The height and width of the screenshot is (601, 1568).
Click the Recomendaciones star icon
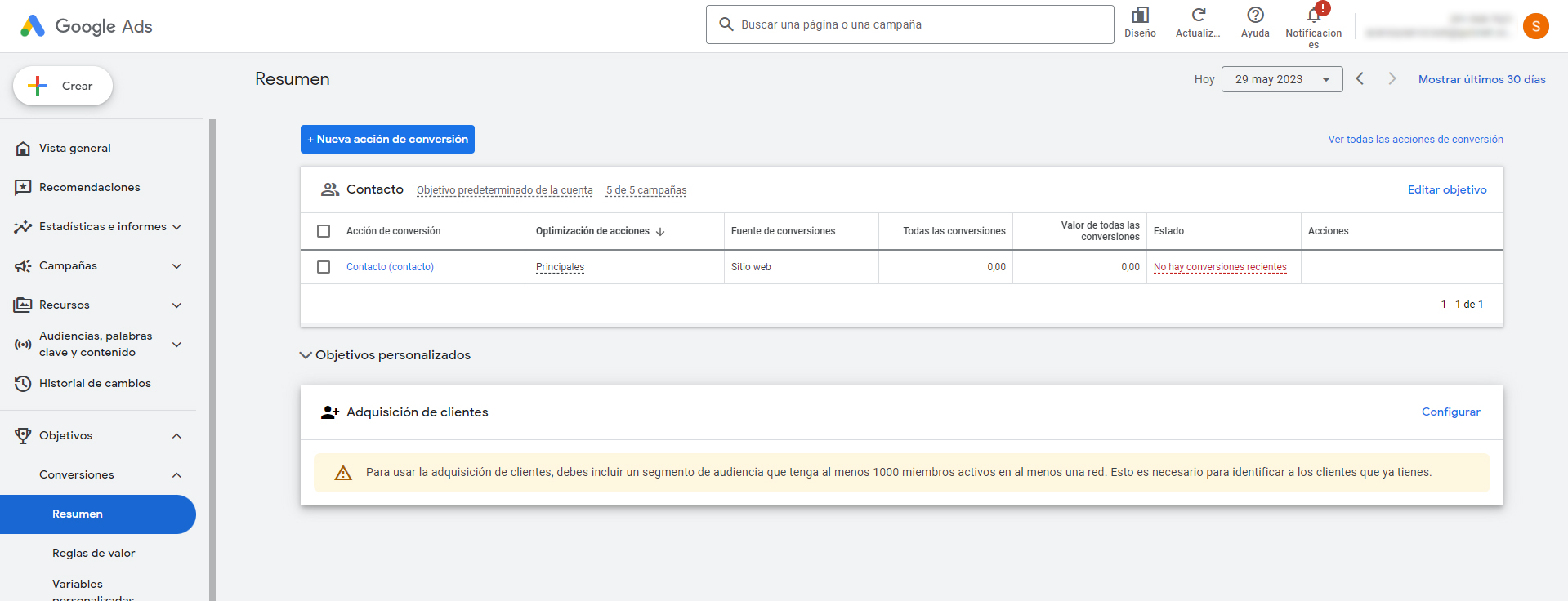click(23, 188)
